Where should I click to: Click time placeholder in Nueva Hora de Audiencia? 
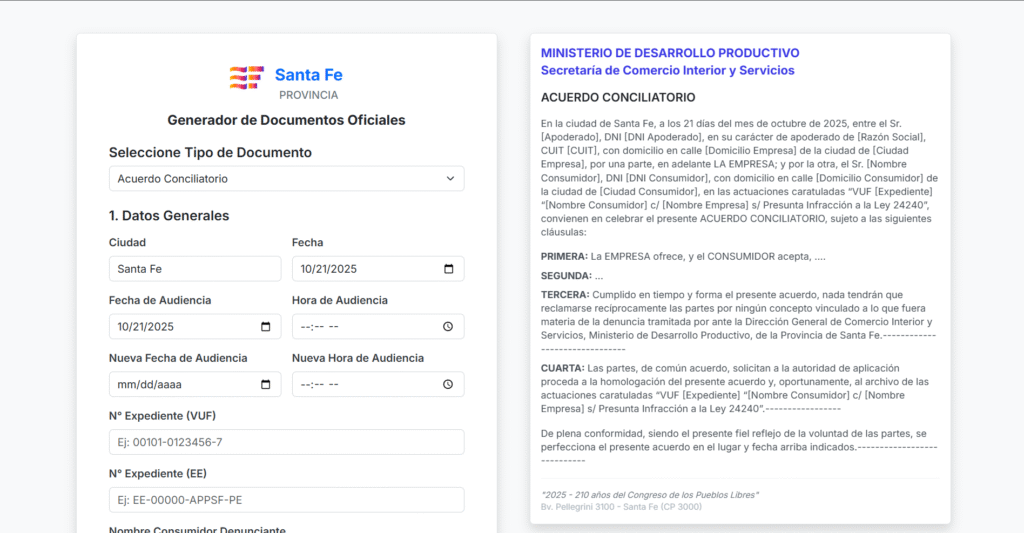[320, 385]
